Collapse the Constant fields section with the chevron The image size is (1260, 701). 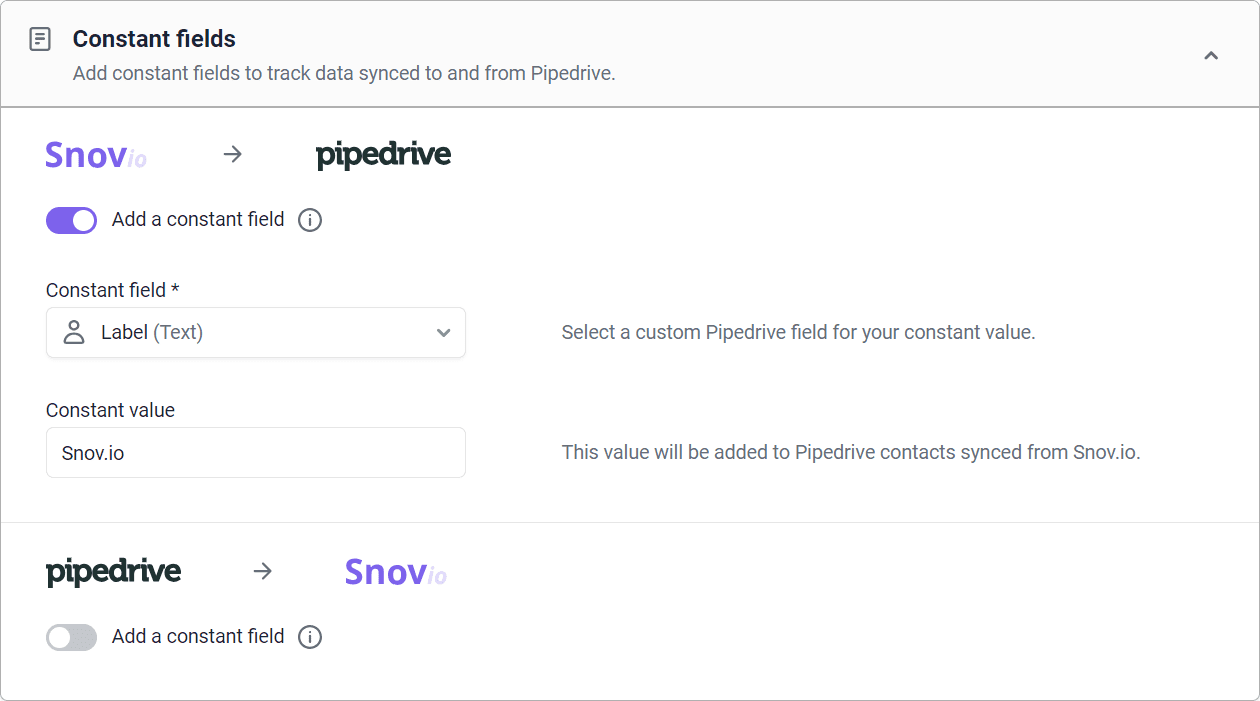(1211, 57)
